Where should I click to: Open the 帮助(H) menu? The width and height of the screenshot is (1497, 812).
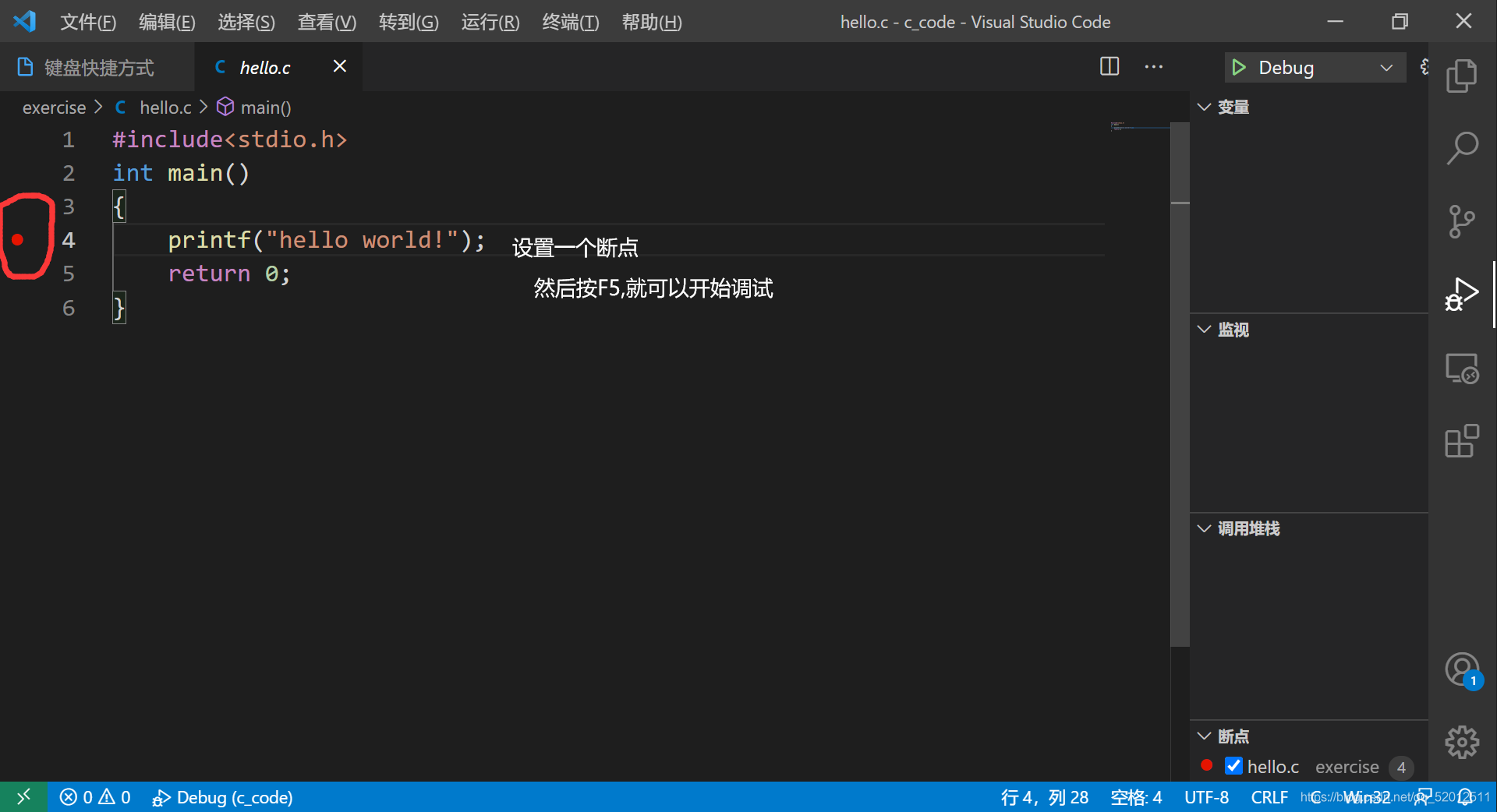coord(652,22)
